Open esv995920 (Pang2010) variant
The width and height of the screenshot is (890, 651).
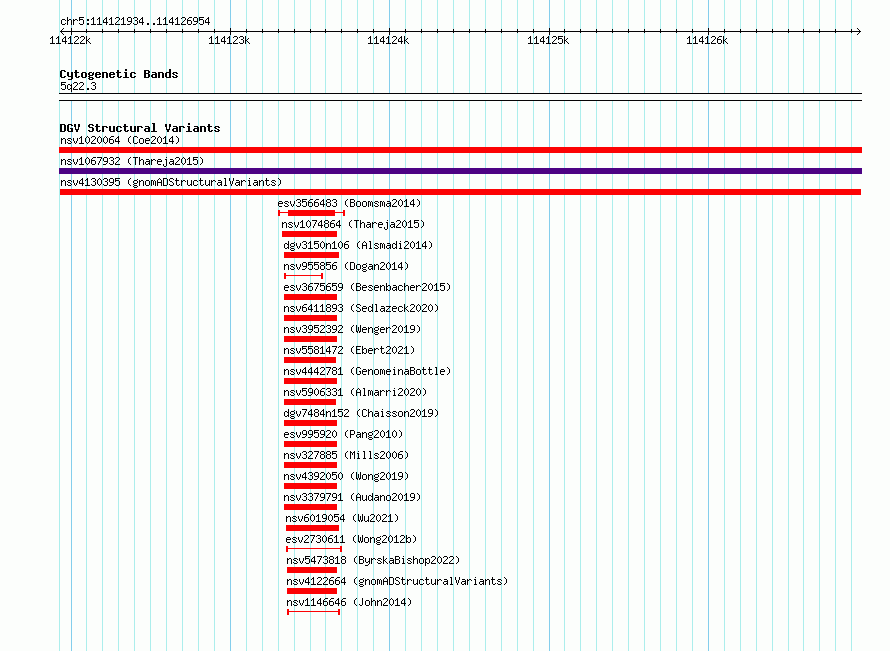(343, 434)
